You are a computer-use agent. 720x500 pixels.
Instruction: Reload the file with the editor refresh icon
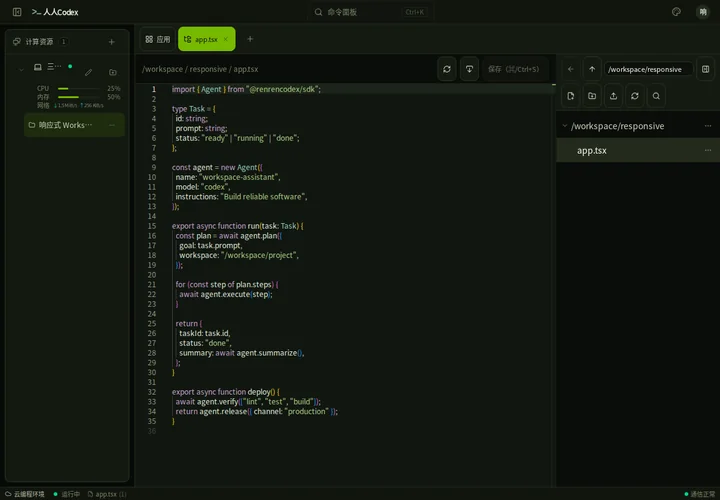[447, 69]
